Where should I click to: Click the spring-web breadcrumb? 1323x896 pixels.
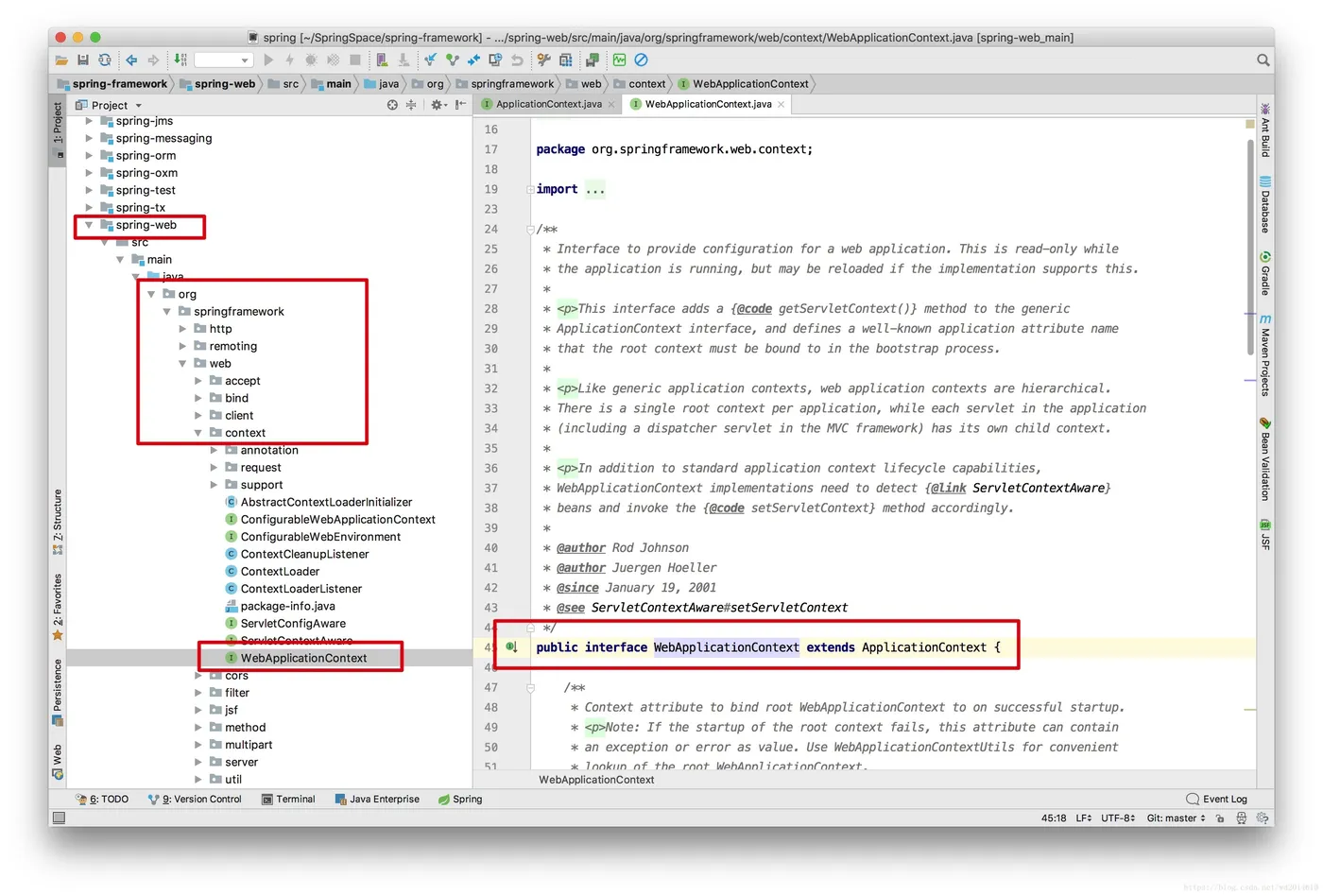(216, 84)
